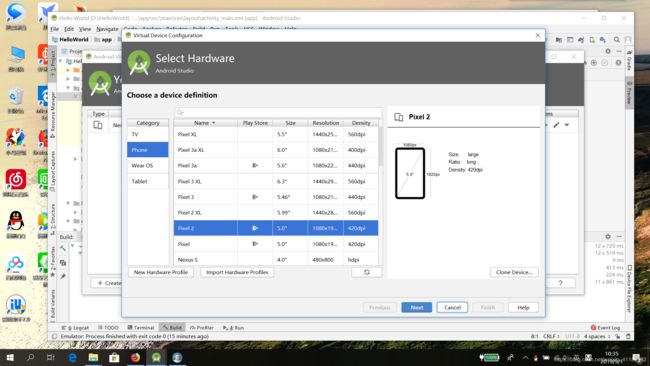This screenshot has height=366, width=650.
Task: Open the Build tool window tab
Action: [x=172, y=327]
